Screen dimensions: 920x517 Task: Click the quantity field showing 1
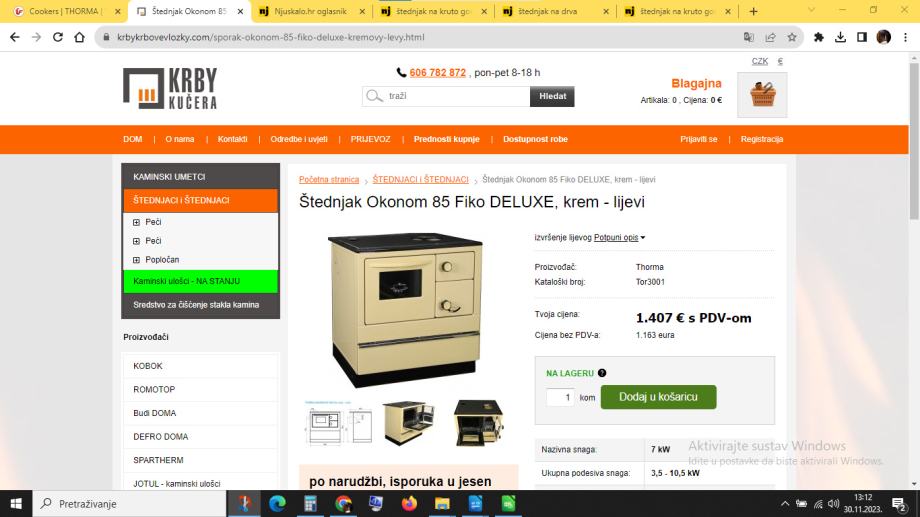[x=560, y=397]
